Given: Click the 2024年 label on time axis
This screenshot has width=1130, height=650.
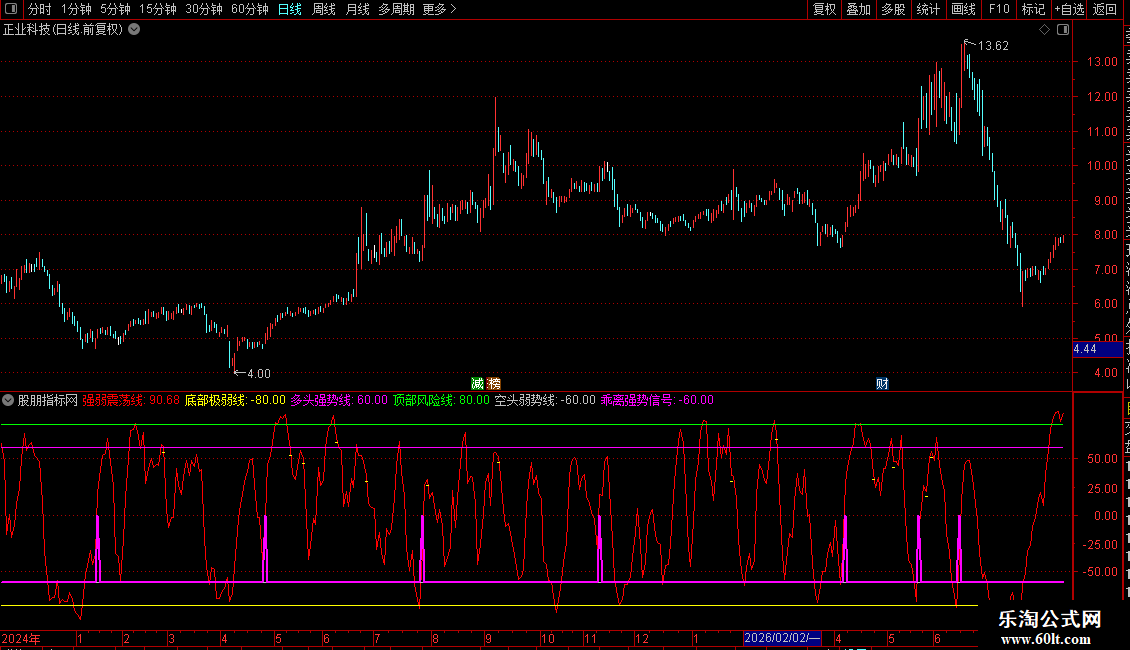Looking at the screenshot, I should click(x=21, y=638).
